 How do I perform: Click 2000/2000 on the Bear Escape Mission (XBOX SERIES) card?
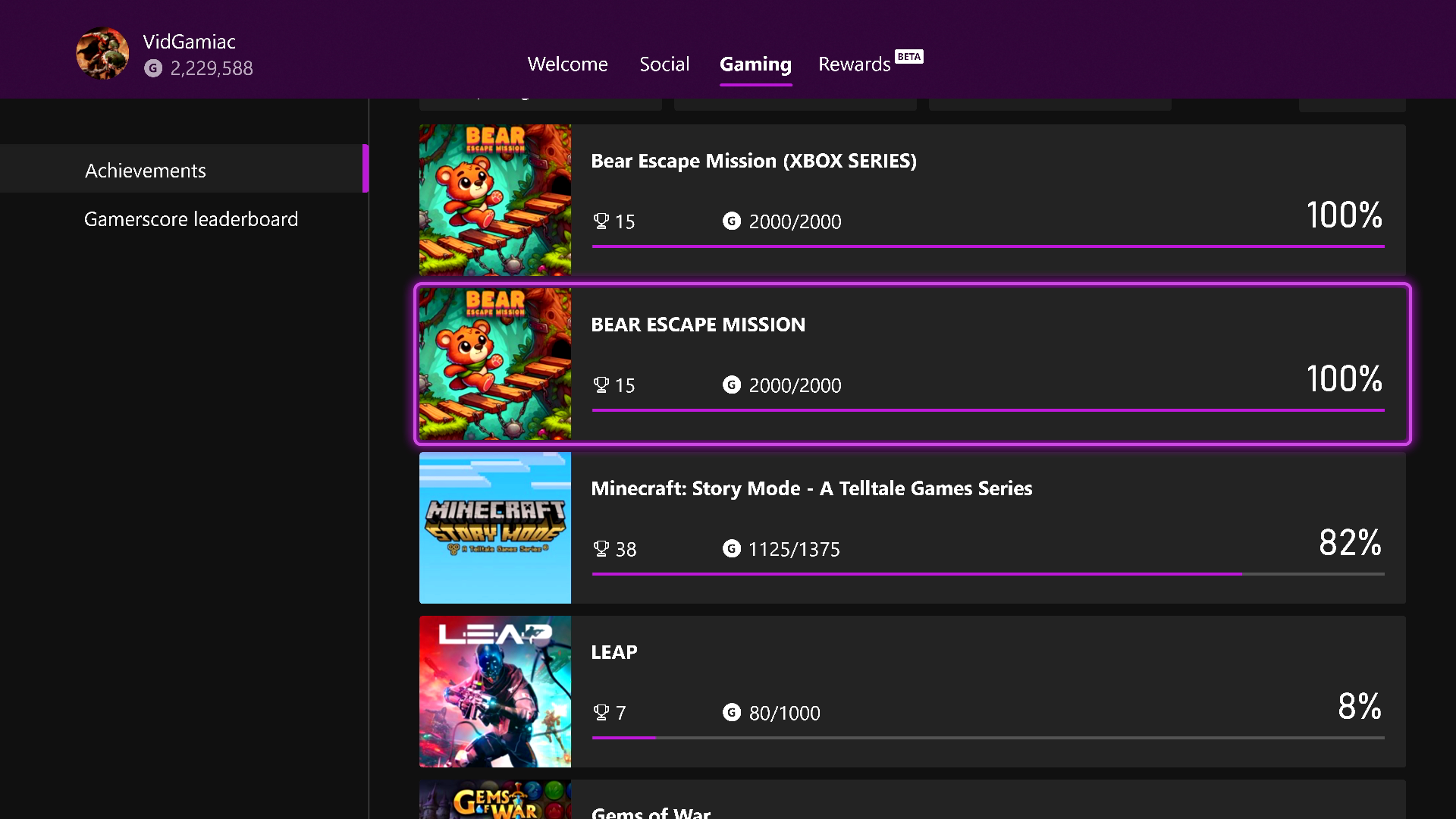click(x=795, y=221)
